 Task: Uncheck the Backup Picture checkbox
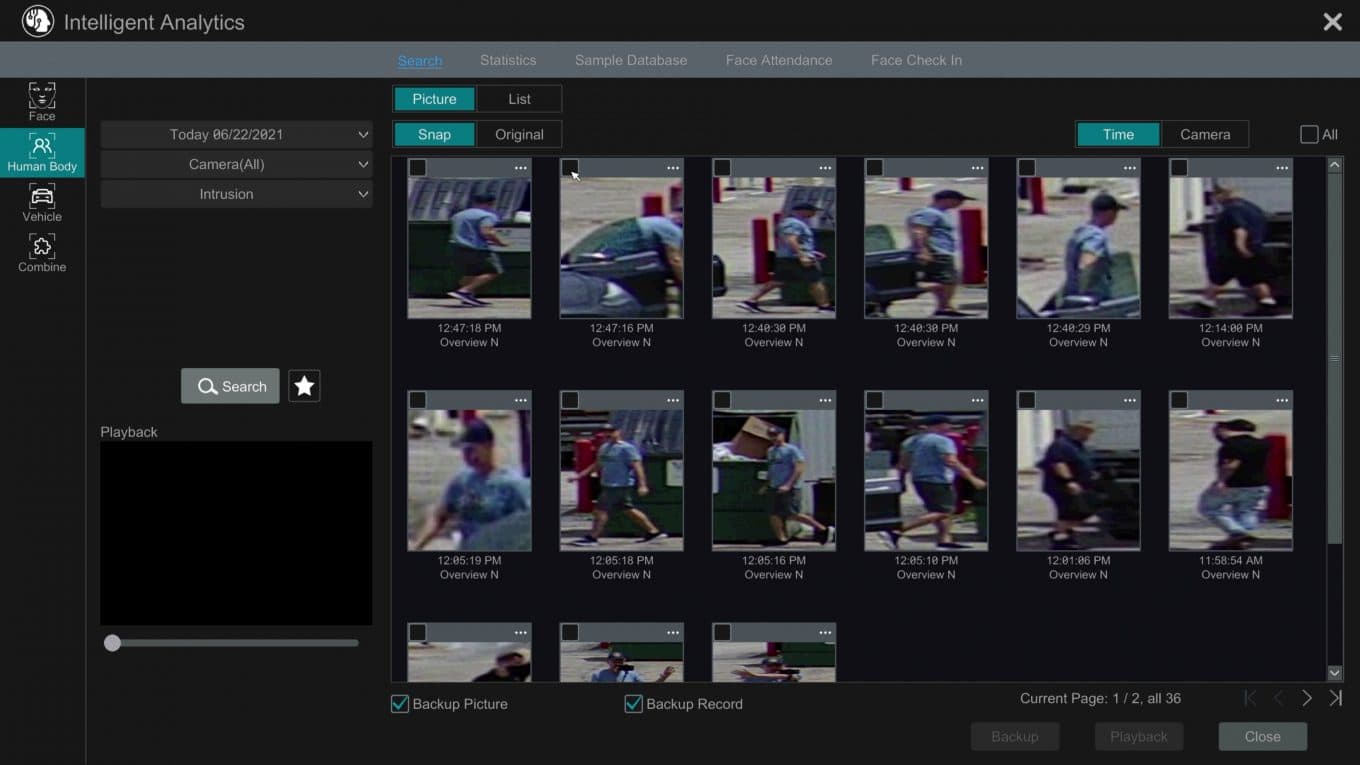point(400,704)
